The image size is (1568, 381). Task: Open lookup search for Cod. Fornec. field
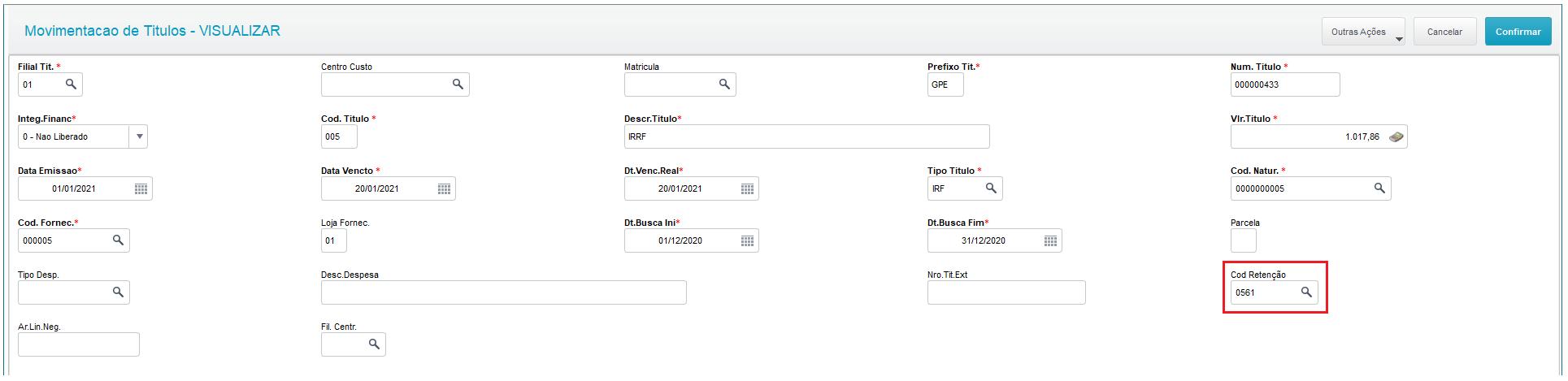point(118,240)
